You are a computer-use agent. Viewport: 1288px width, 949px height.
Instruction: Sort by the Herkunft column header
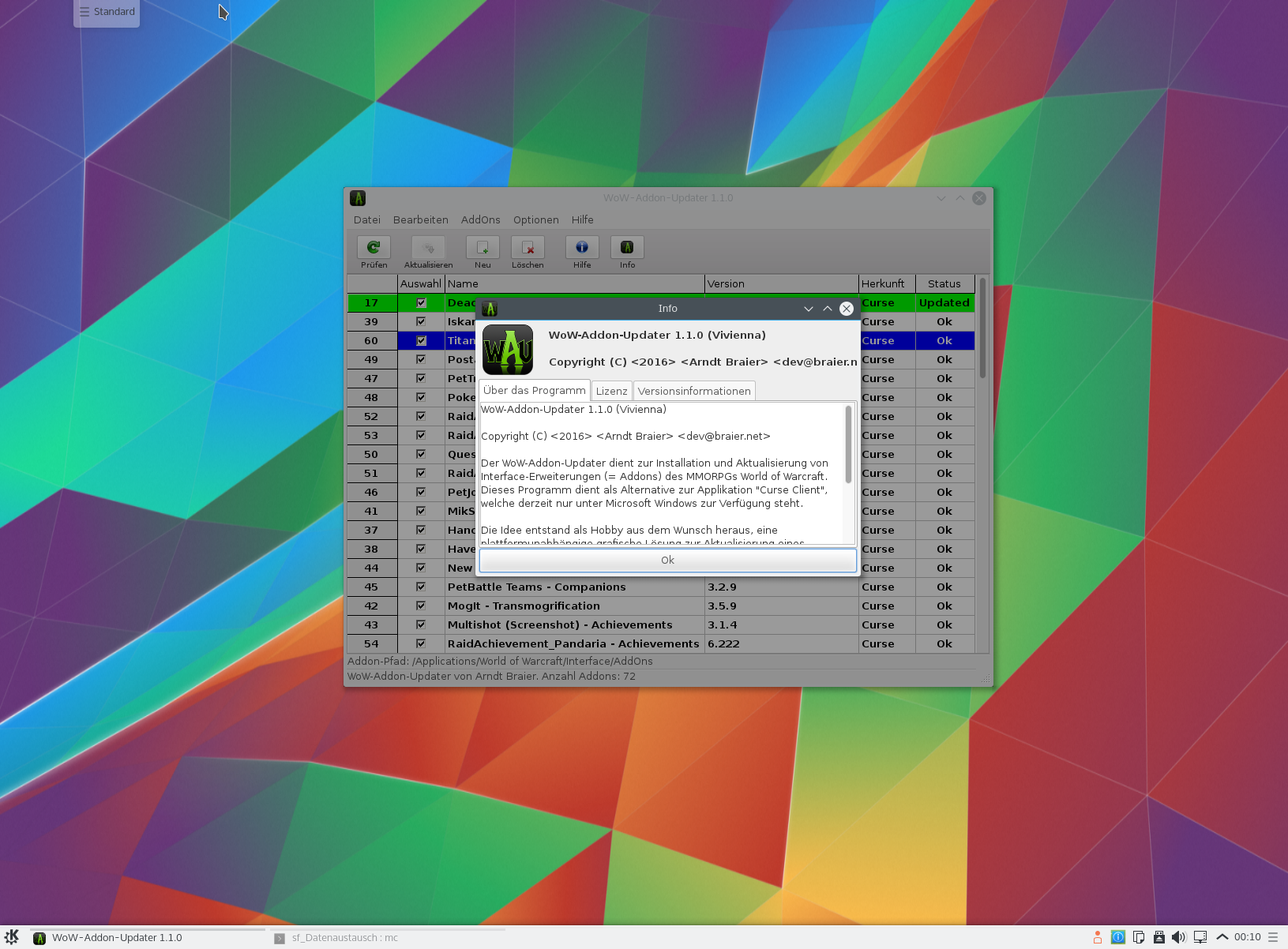pos(888,283)
